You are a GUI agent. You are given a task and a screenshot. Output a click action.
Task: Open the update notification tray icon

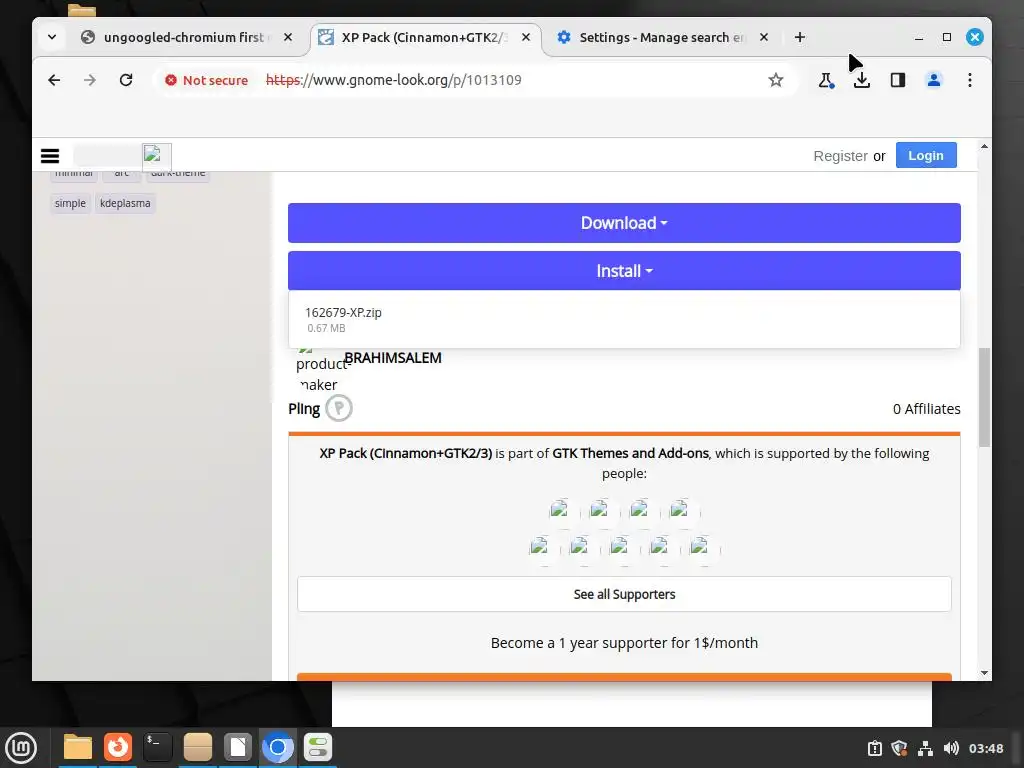click(874, 748)
